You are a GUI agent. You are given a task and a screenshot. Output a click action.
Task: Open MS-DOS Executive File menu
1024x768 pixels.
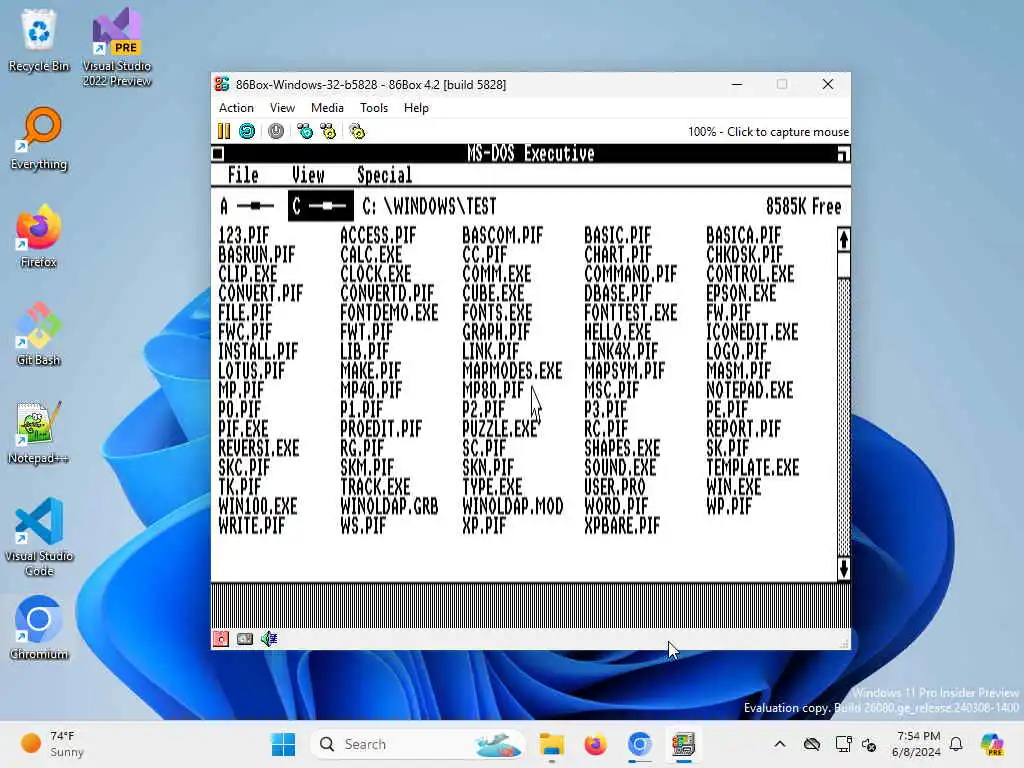coord(243,175)
